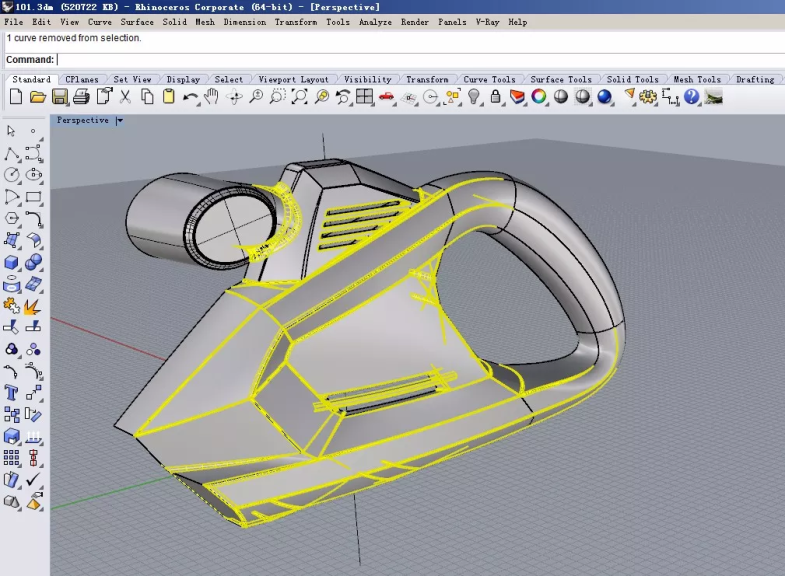Image resolution: width=785 pixels, height=576 pixels.
Task: Click the color wheel icon in the toolbar
Action: pos(539,97)
